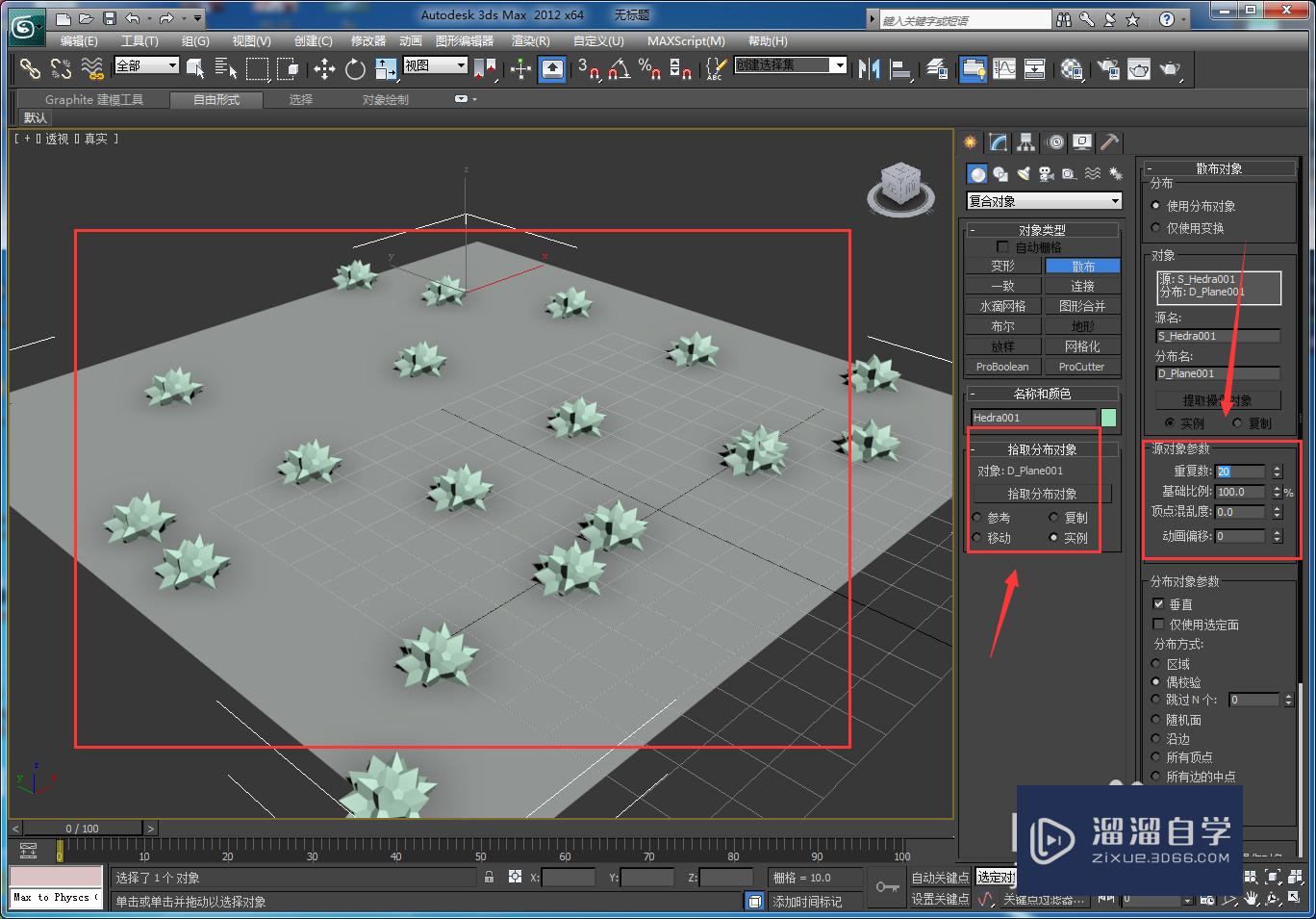
Task: Switch to the Hierarchy command panel tab
Action: tap(1026, 142)
